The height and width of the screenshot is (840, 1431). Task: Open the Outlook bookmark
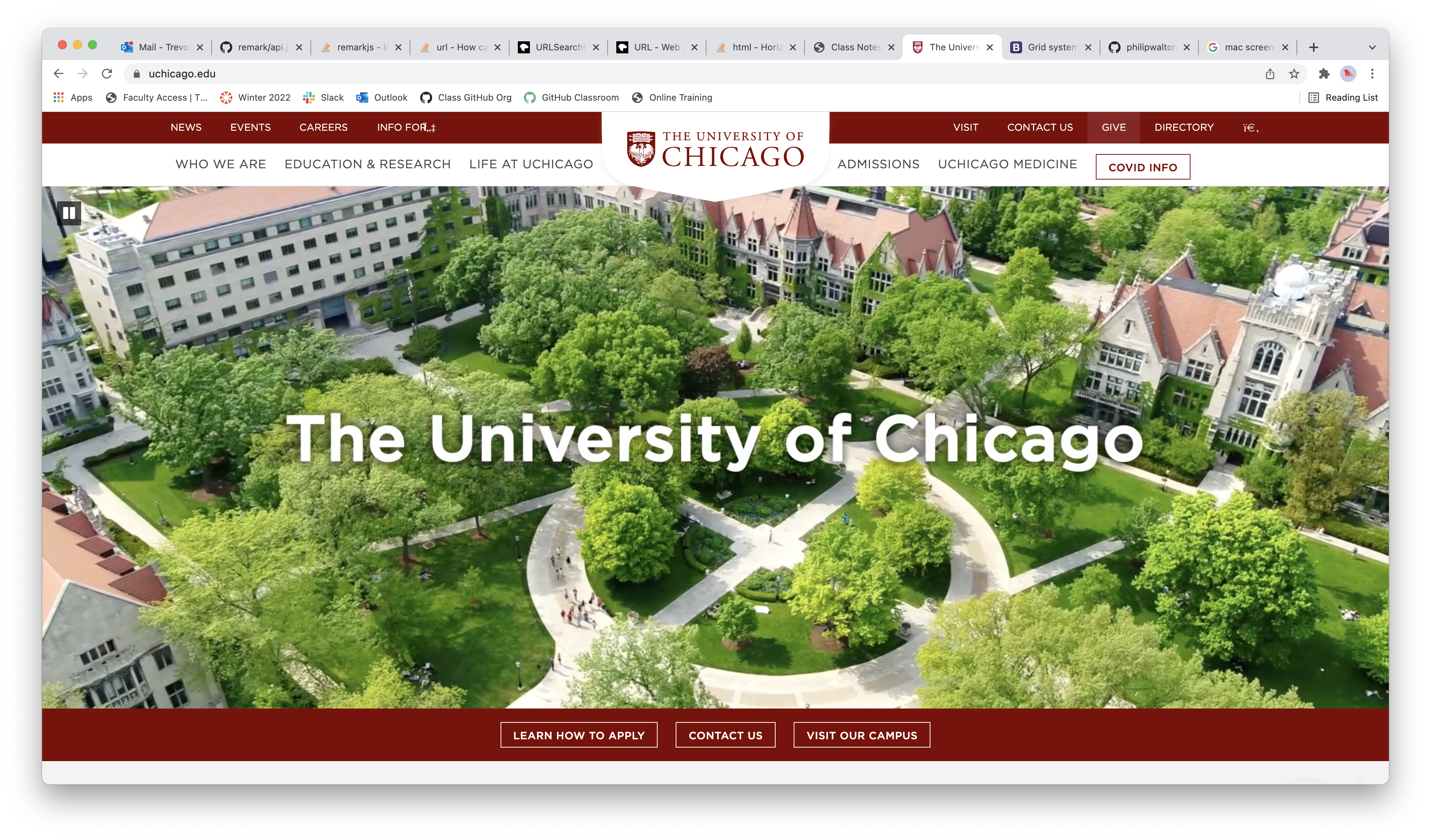click(382, 97)
